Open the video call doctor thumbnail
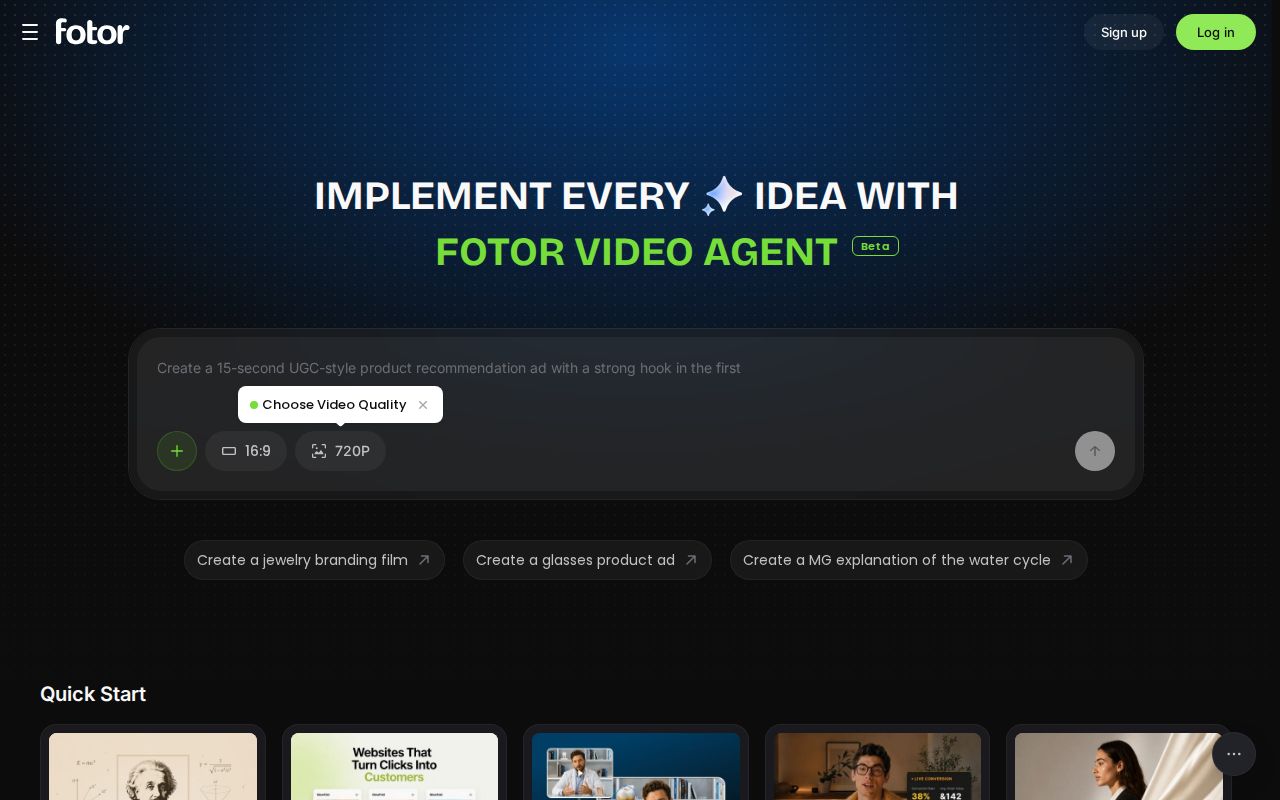Viewport: 1280px width, 800px height. [636, 766]
